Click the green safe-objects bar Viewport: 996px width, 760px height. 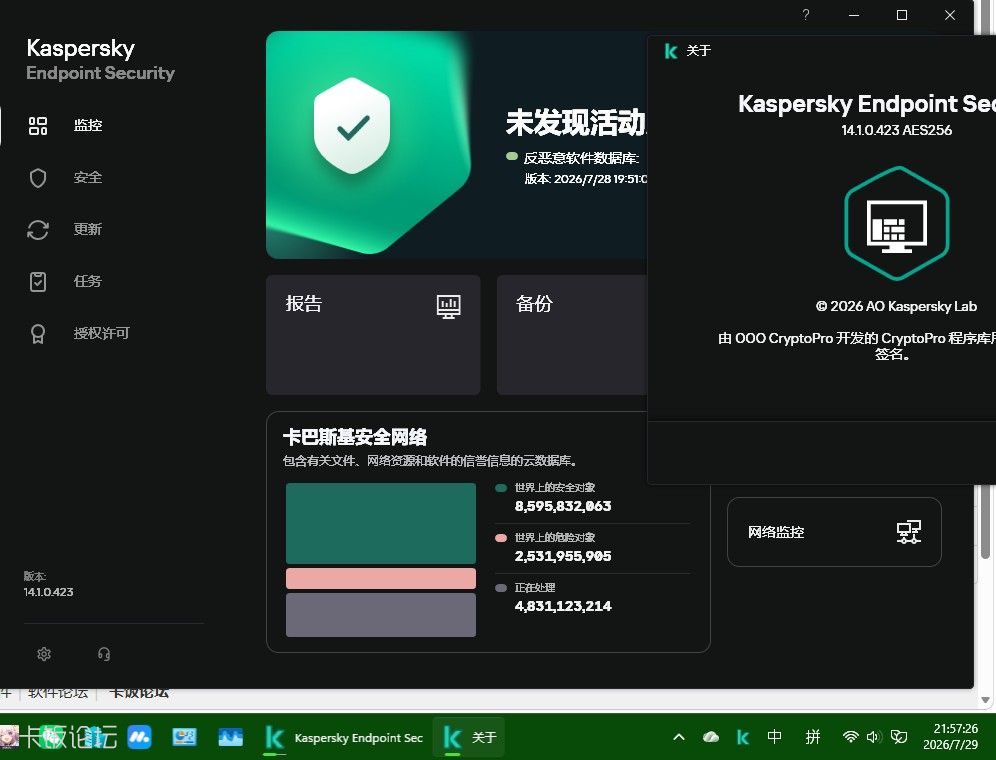coord(380,523)
